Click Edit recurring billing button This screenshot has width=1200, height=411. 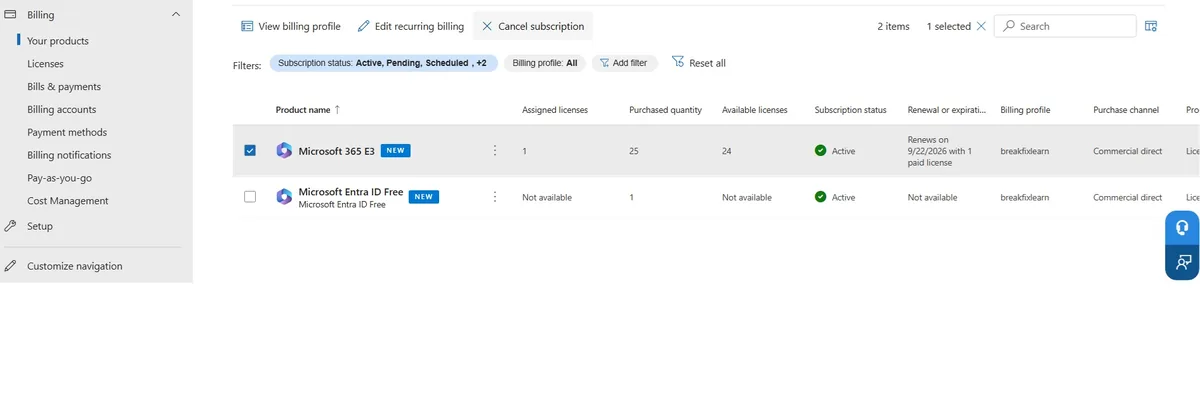coord(411,26)
